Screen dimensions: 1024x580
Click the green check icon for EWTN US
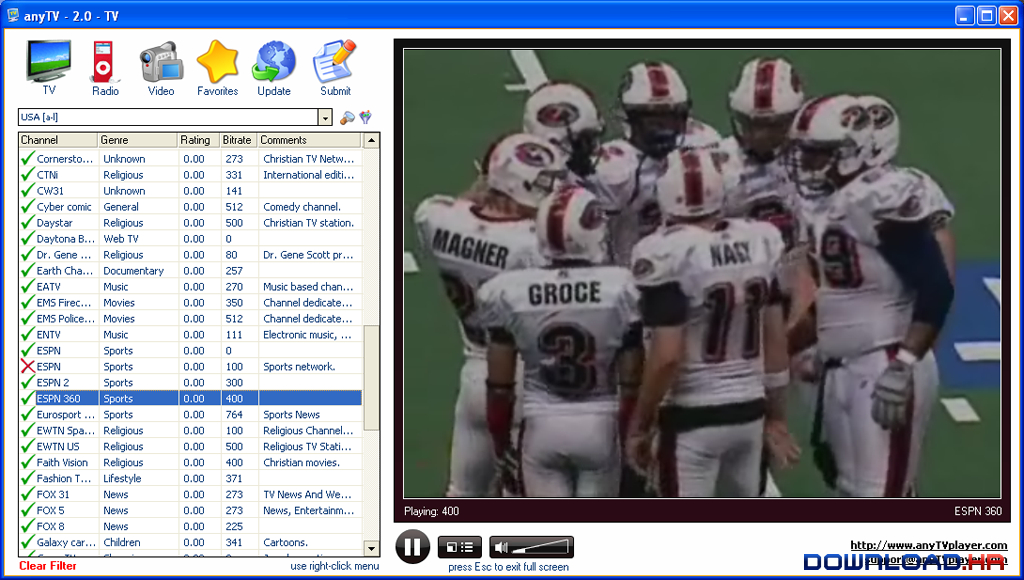pyautogui.click(x=27, y=446)
